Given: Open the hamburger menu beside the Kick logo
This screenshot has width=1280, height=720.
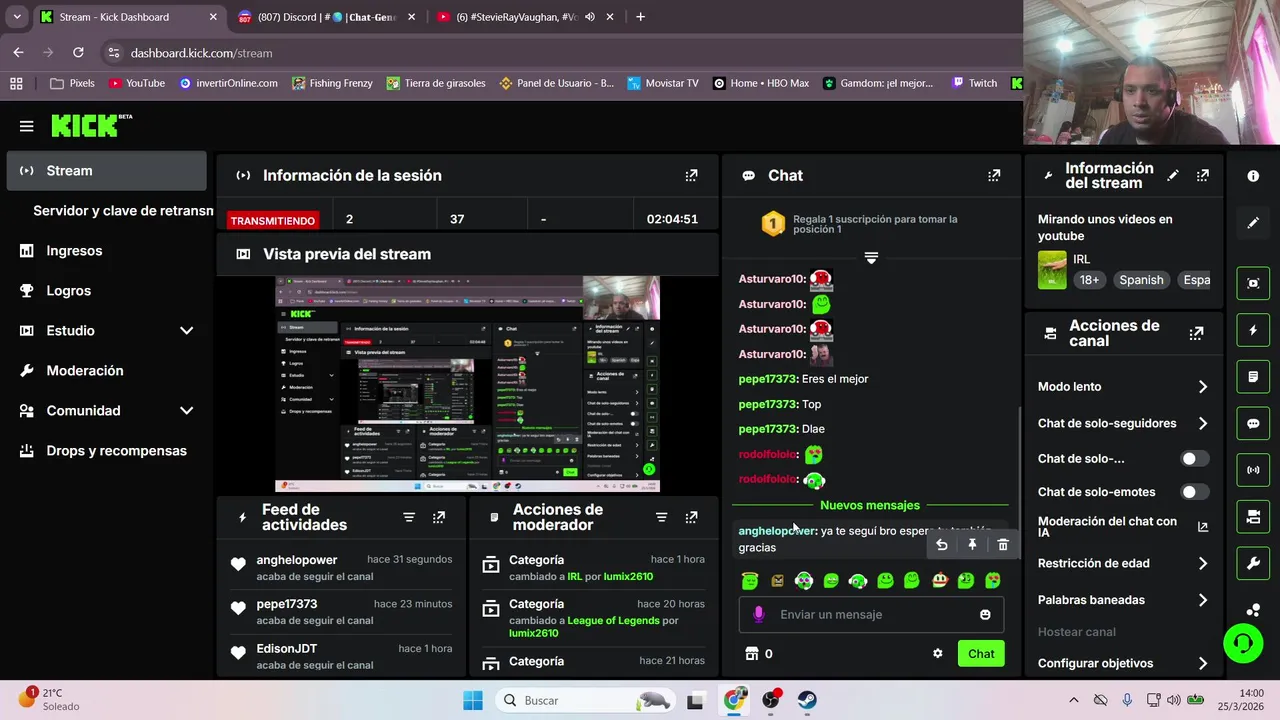Looking at the screenshot, I should [x=26, y=126].
